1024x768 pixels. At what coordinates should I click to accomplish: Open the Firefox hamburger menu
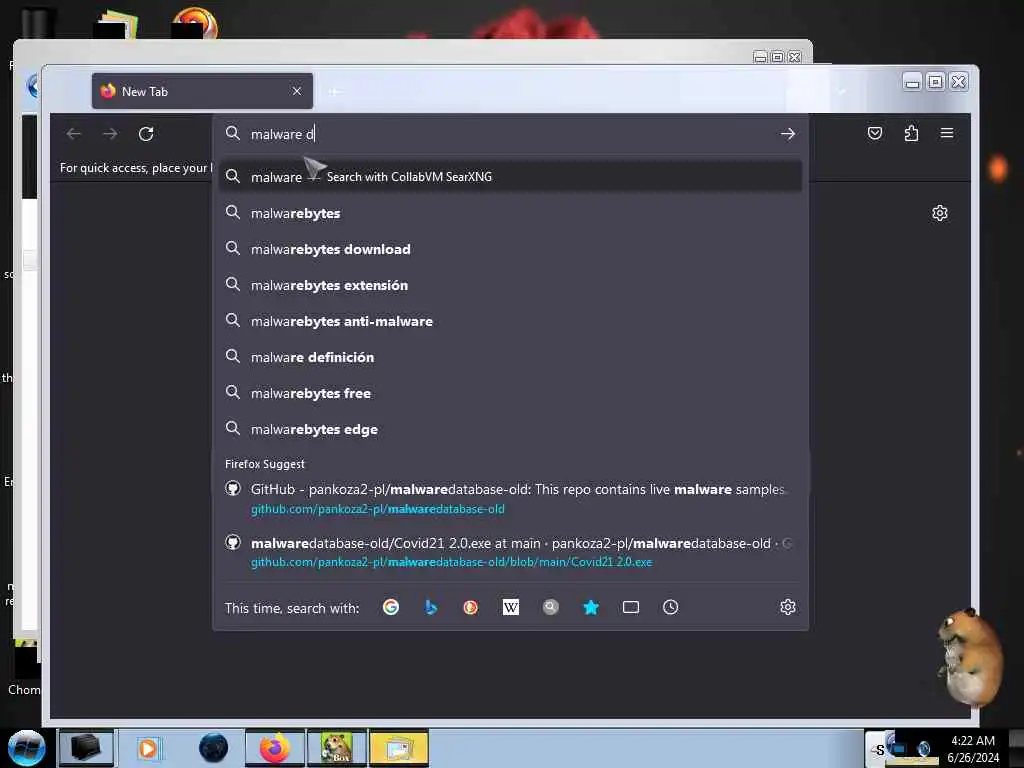tap(947, 133)
